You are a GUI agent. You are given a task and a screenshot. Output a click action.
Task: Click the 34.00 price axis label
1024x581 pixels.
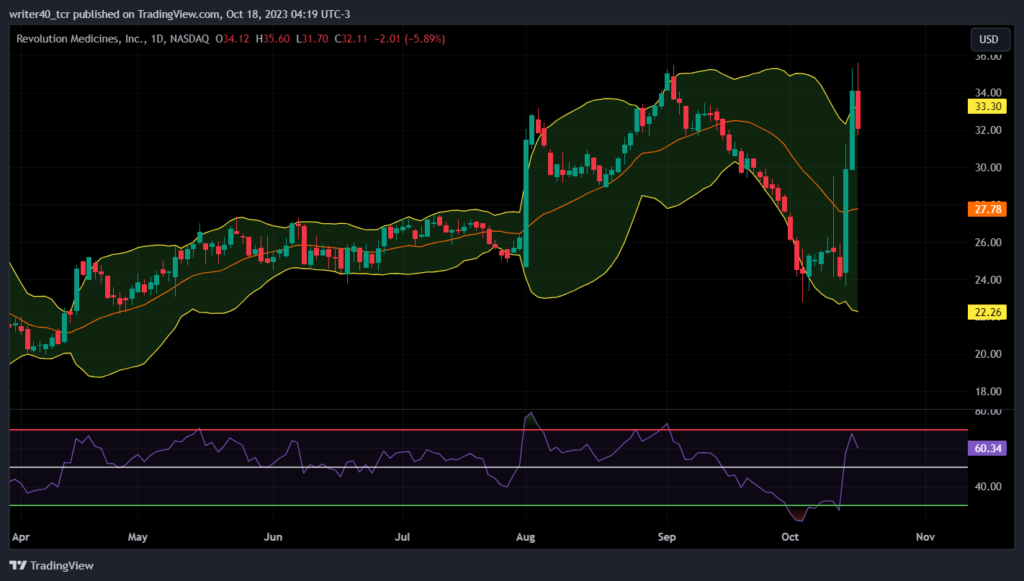click(x=988, y=93)
